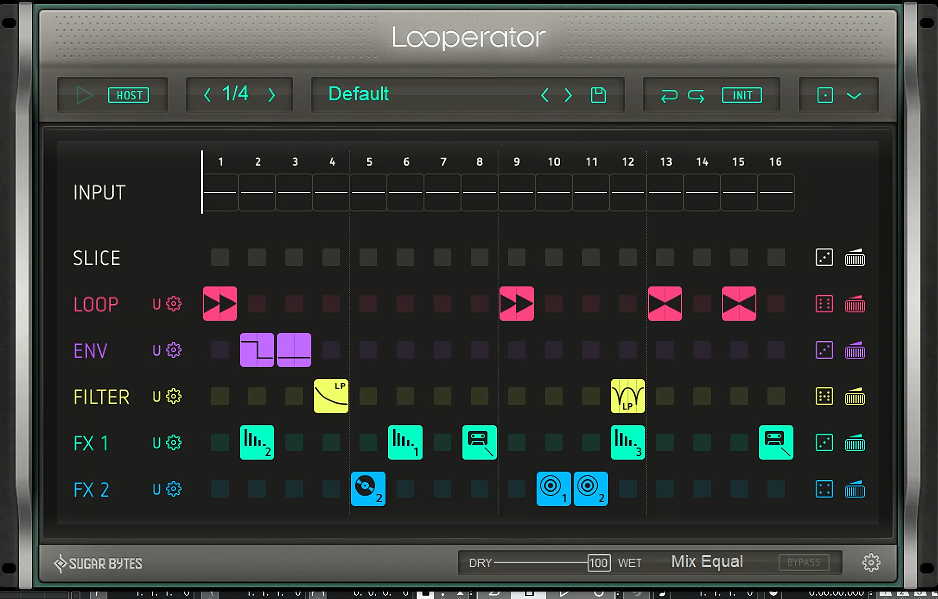
Task: Select previous preset beside Default
Action: tap(544, 95)
